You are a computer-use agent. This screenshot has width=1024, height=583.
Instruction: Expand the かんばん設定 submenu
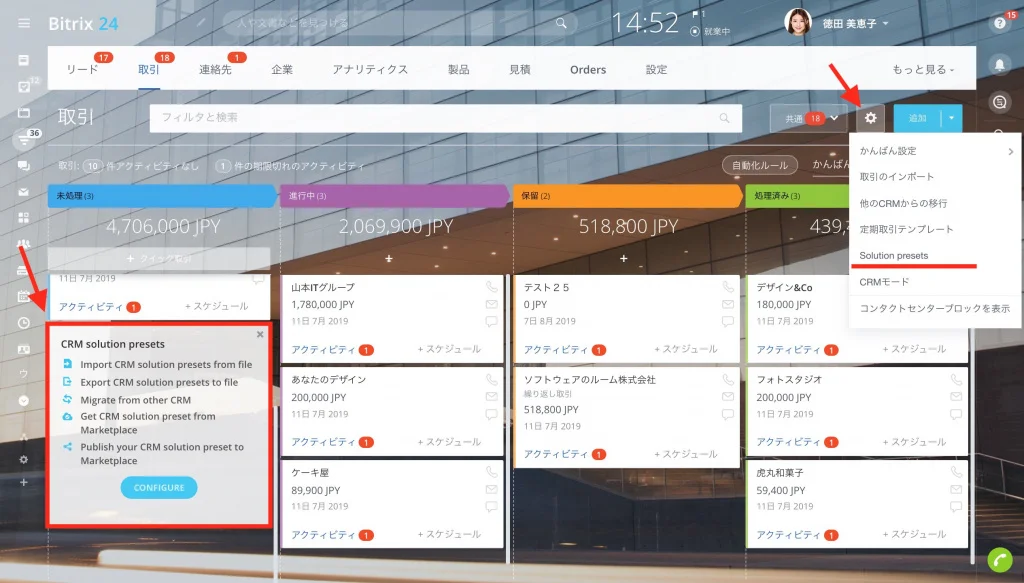[x=935, y=151]
